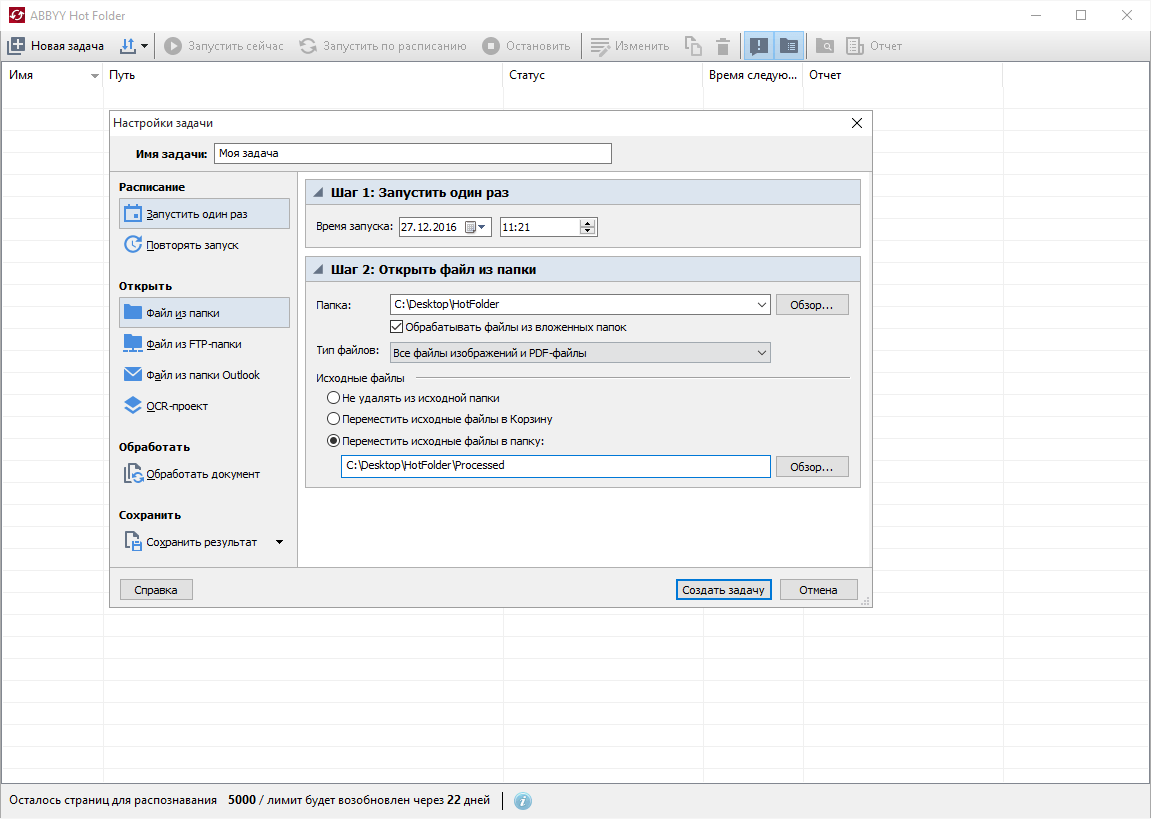Click the Осталось страниц для распознавания text
This screenshot has height=819, width=1151.
pyautogui.click(x=113, y=800)
